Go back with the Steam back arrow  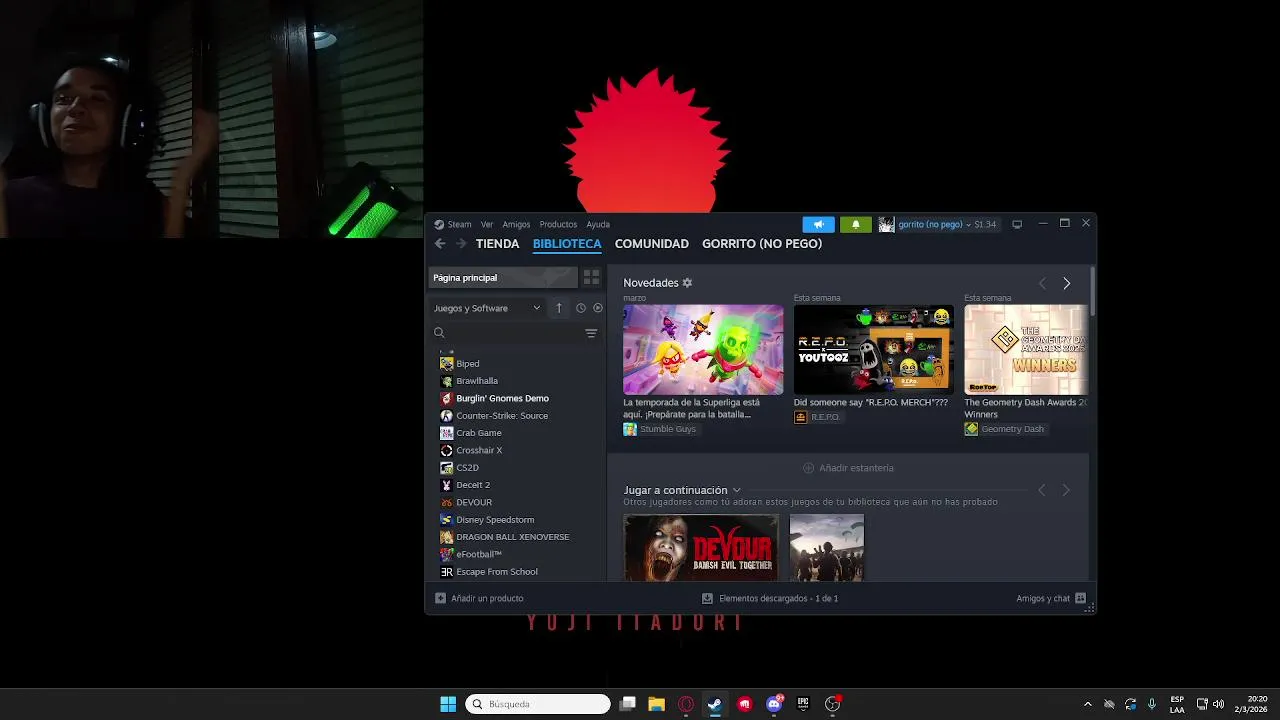(x=440, y=244)
